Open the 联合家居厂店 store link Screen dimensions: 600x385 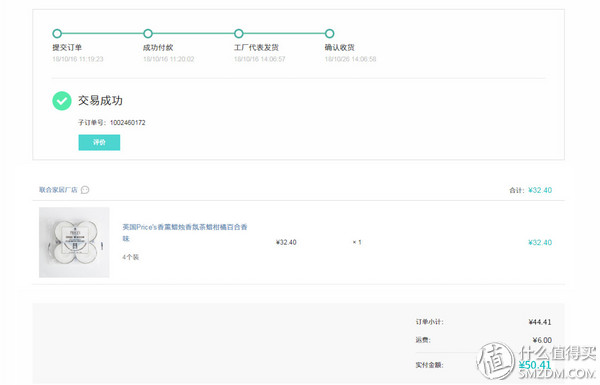58,190
